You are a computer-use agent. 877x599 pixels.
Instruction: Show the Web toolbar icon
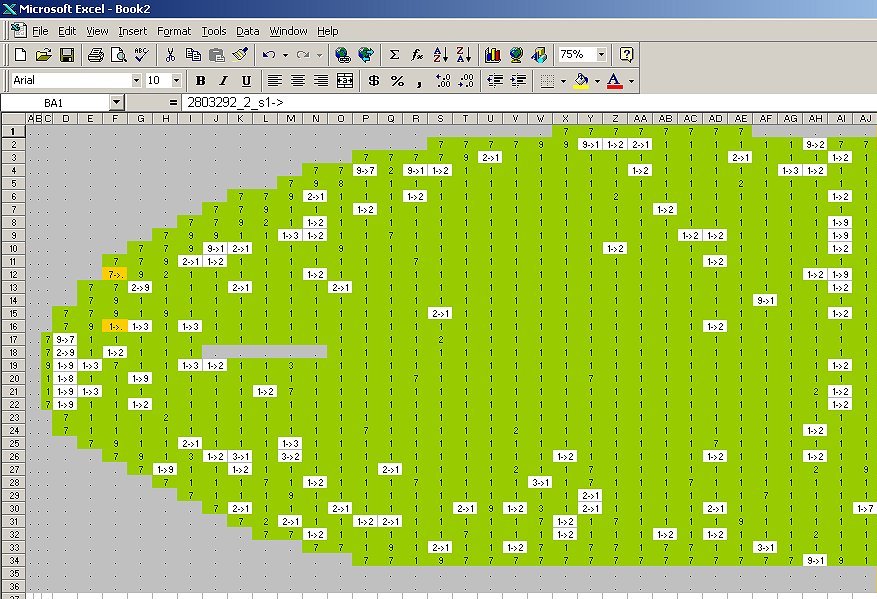pos(366,55)
